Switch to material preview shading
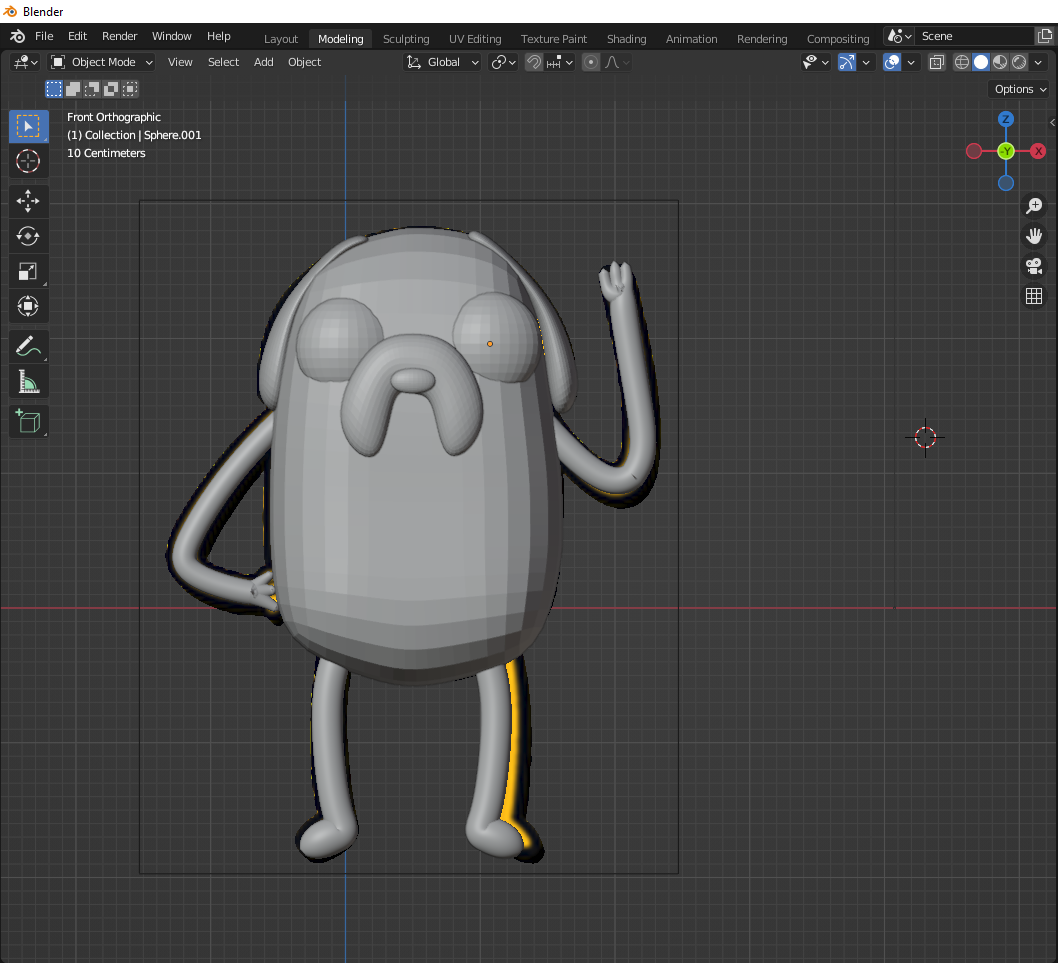This screenshot has height=963, width=1058. [x=1000, y=62]
